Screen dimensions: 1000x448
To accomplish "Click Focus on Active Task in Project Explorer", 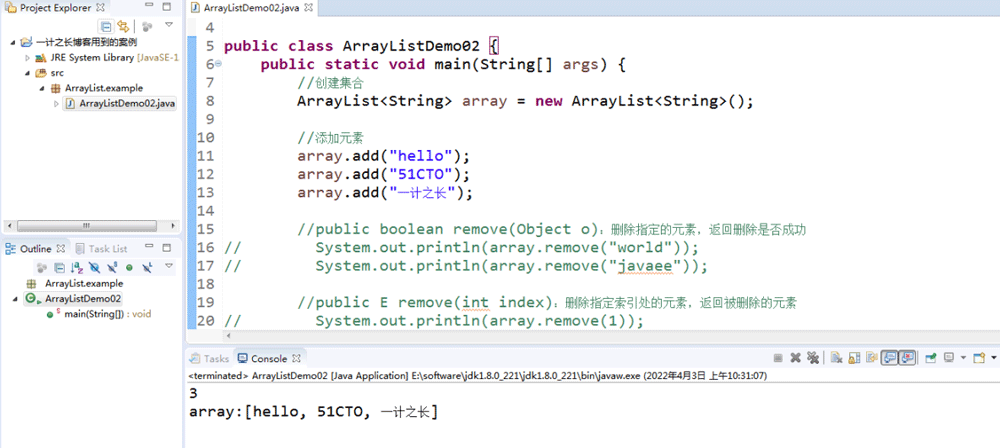I will coord(147,26).
